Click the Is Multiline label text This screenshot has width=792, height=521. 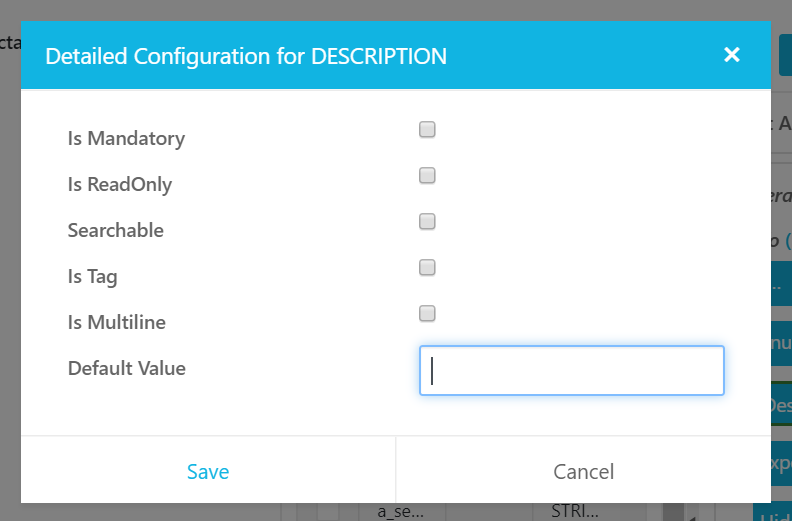pyautogui.click(x=116, y=323)
